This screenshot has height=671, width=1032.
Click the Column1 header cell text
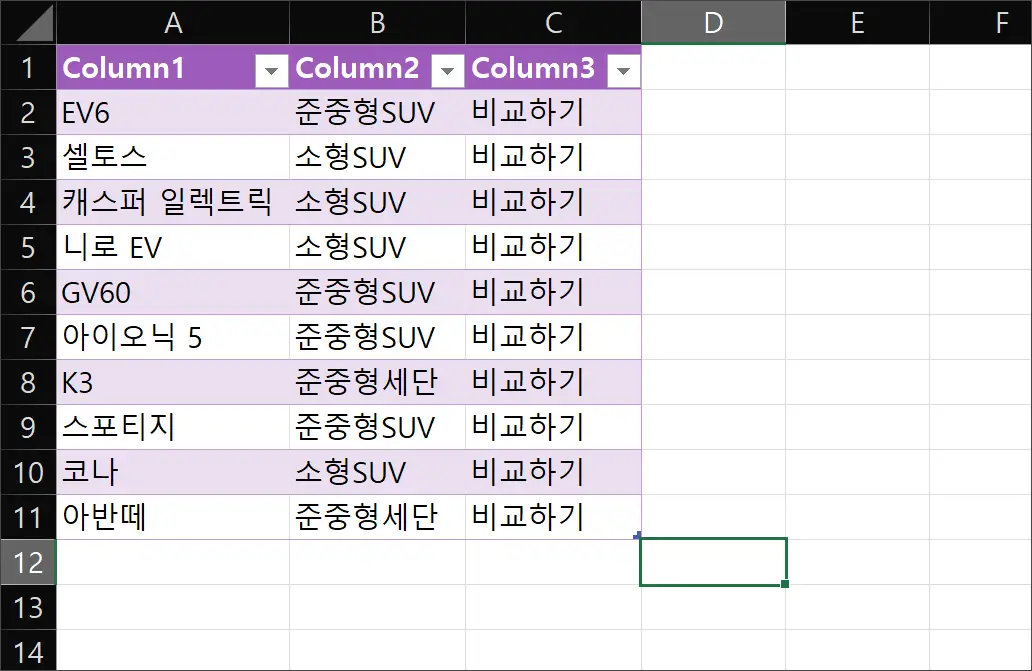tap(123, 68)
